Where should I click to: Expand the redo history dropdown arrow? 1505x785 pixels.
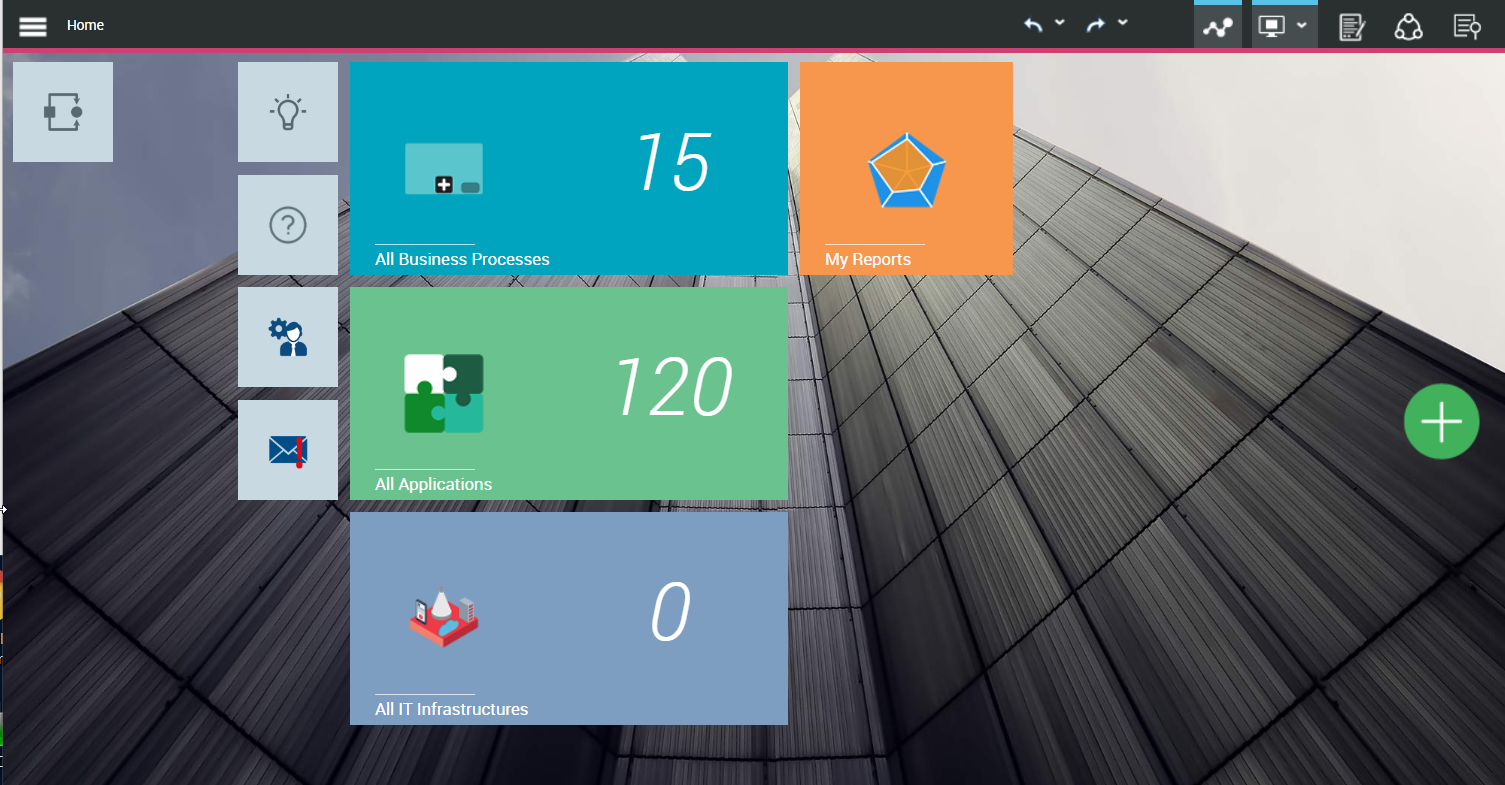(1123, 22)
